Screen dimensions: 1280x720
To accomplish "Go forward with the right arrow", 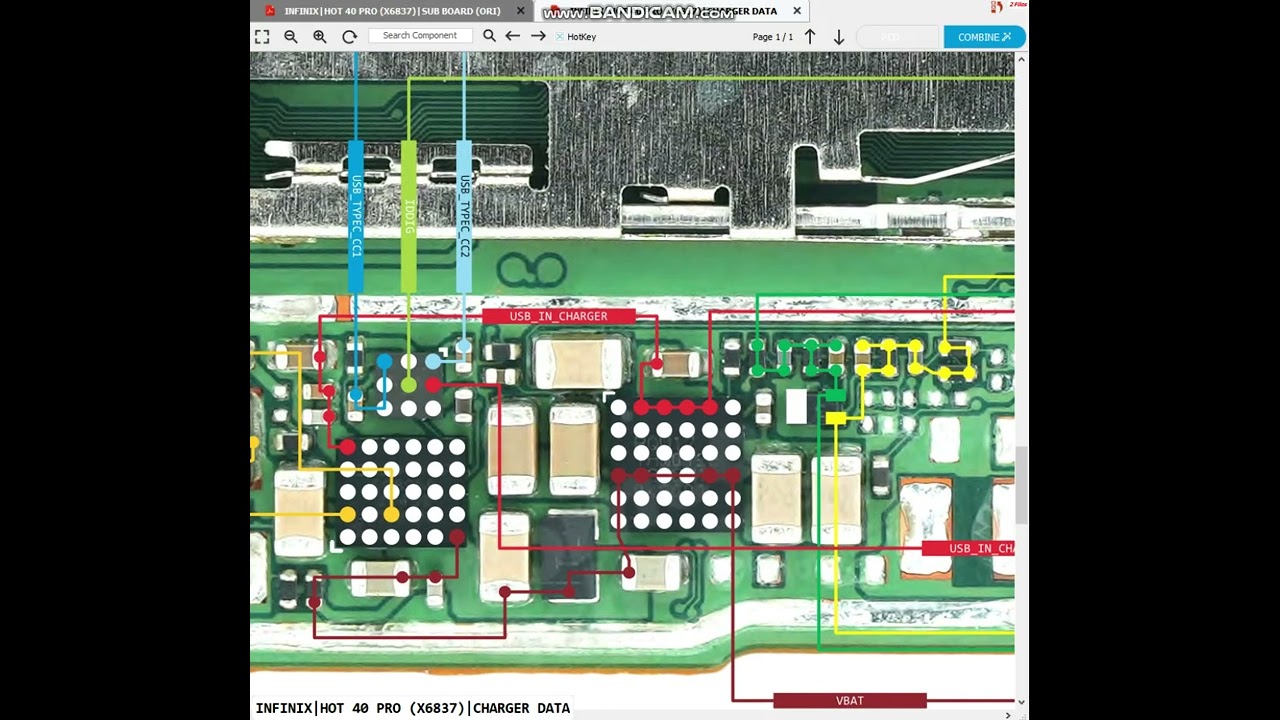I will tap(538, 36).
